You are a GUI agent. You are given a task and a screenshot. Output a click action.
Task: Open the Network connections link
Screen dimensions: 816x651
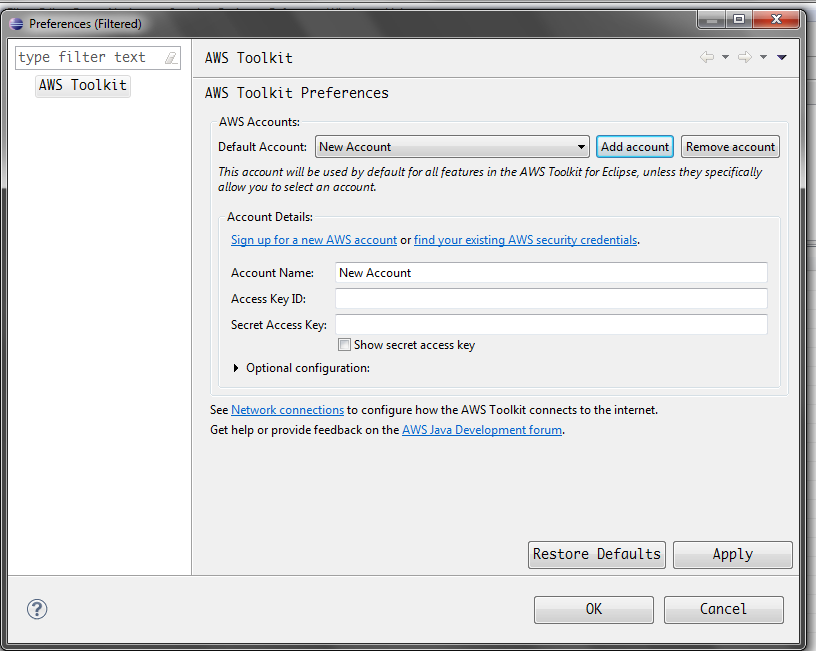pyautogui.click(x=287, y=410)
